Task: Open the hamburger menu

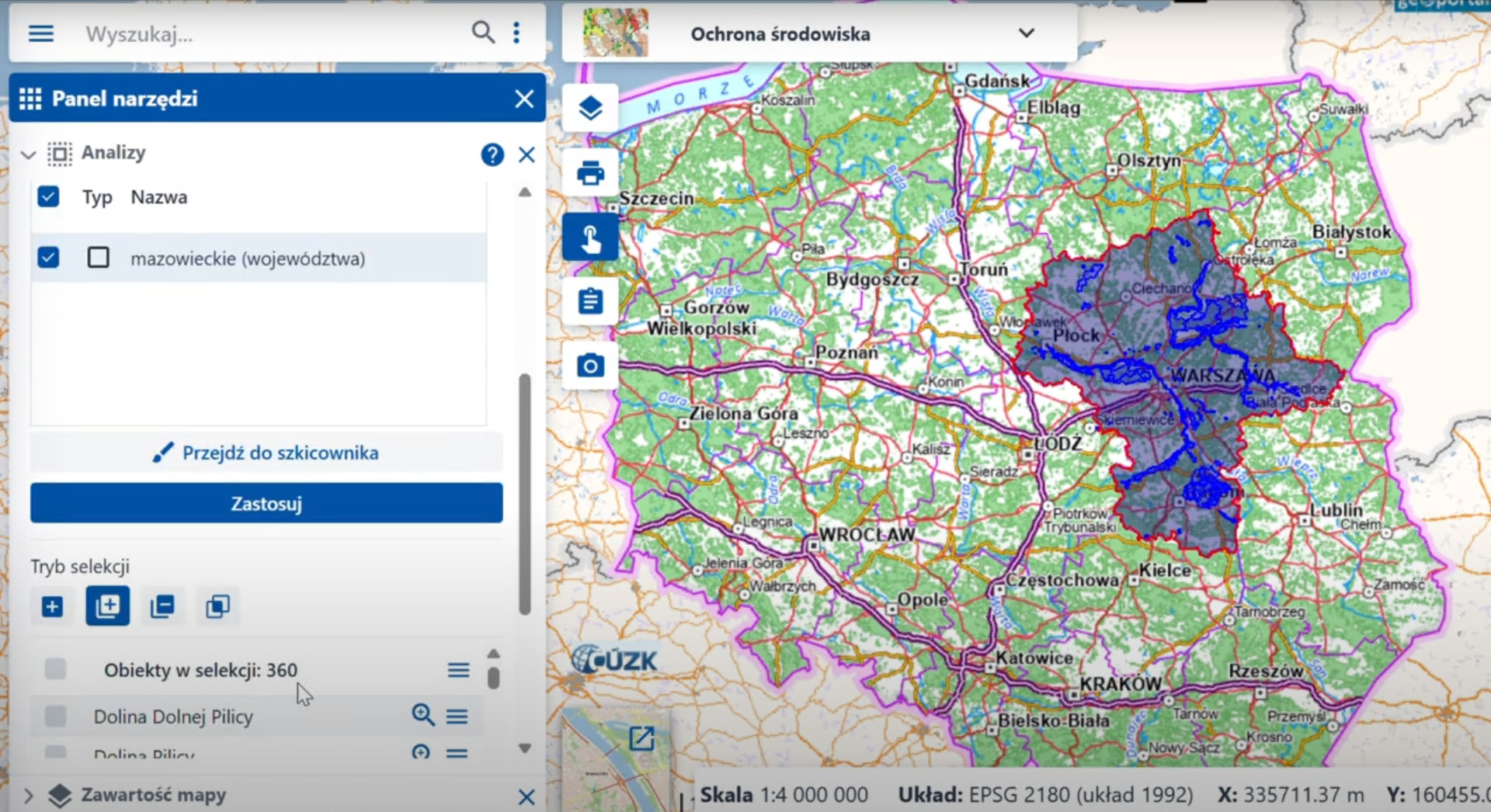Action: click(40, 33)
